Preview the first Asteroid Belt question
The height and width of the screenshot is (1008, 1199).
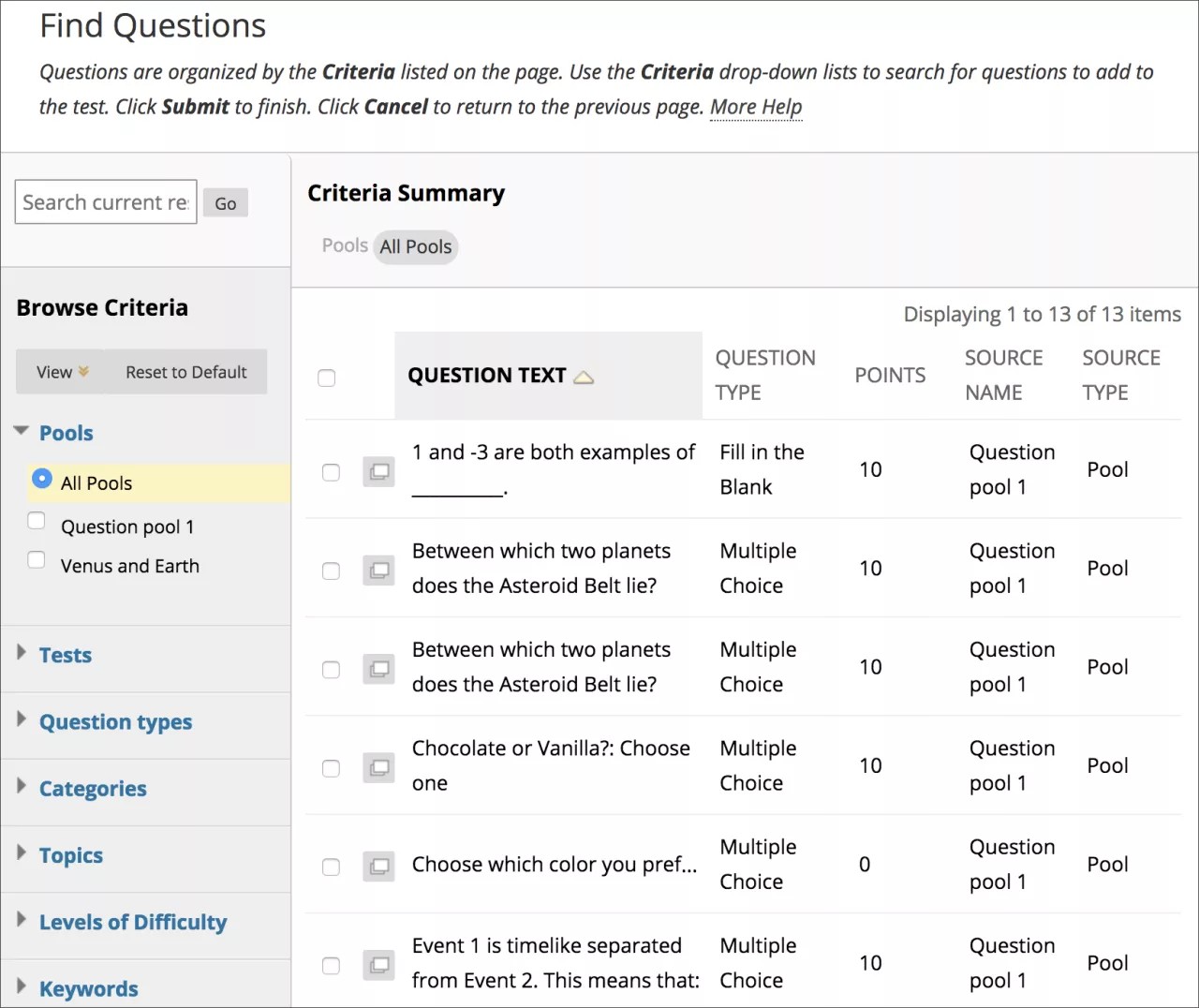(378, 571)
